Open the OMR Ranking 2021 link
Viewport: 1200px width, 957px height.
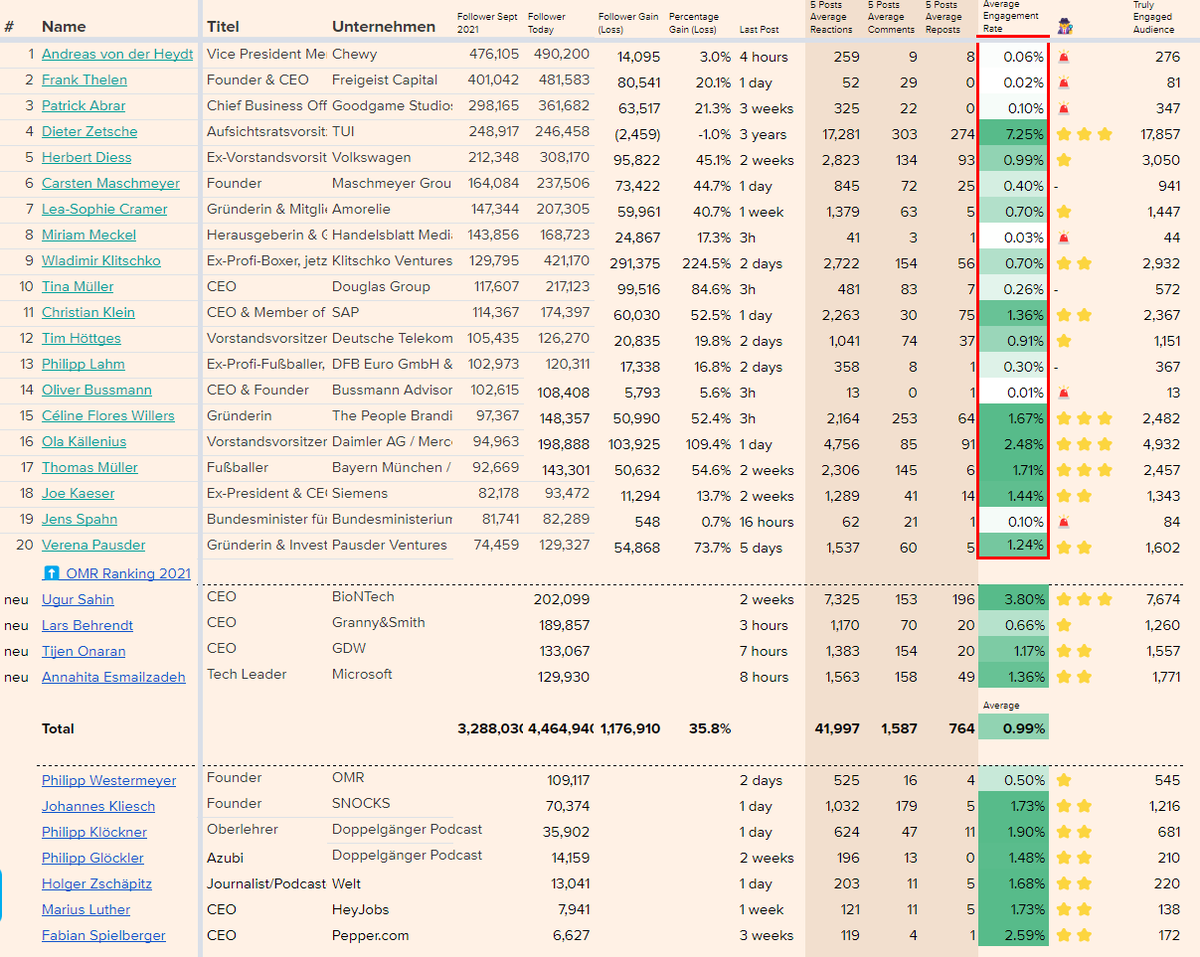coord(128,574)
